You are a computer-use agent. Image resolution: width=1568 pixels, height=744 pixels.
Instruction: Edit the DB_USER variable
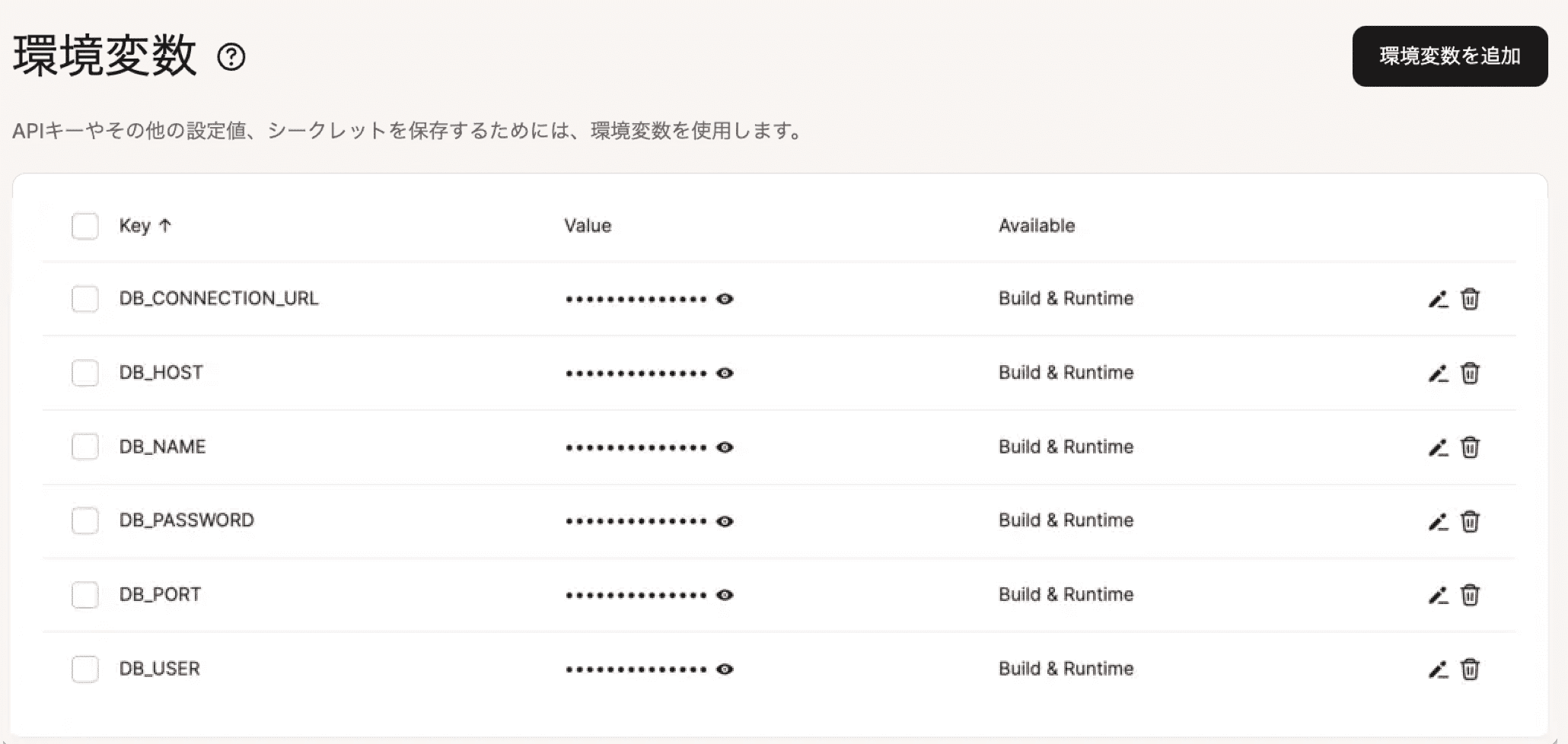coord(1438,669)
